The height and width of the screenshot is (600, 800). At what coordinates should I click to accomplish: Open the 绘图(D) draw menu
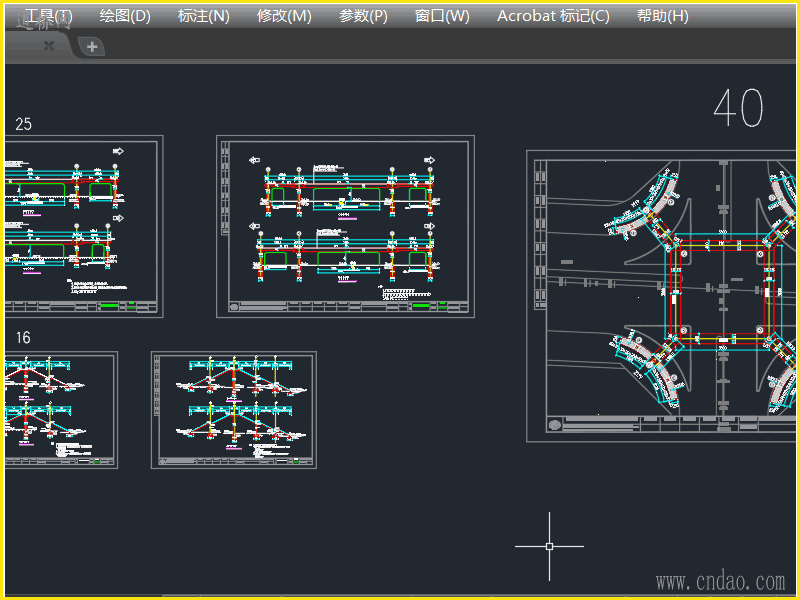125,16
